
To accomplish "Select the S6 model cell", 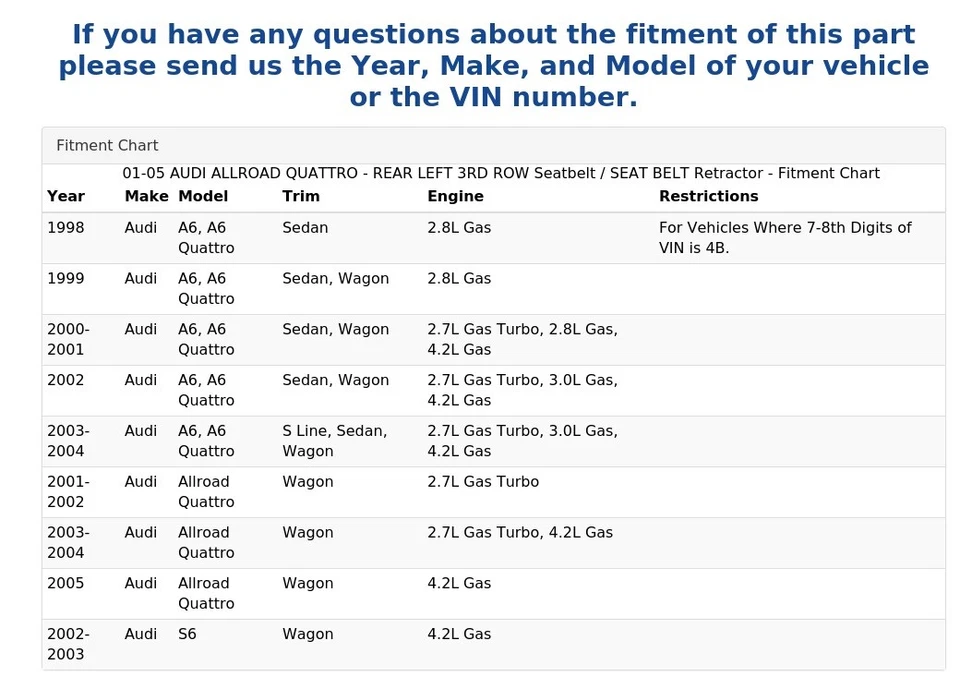I will [187, 634].
